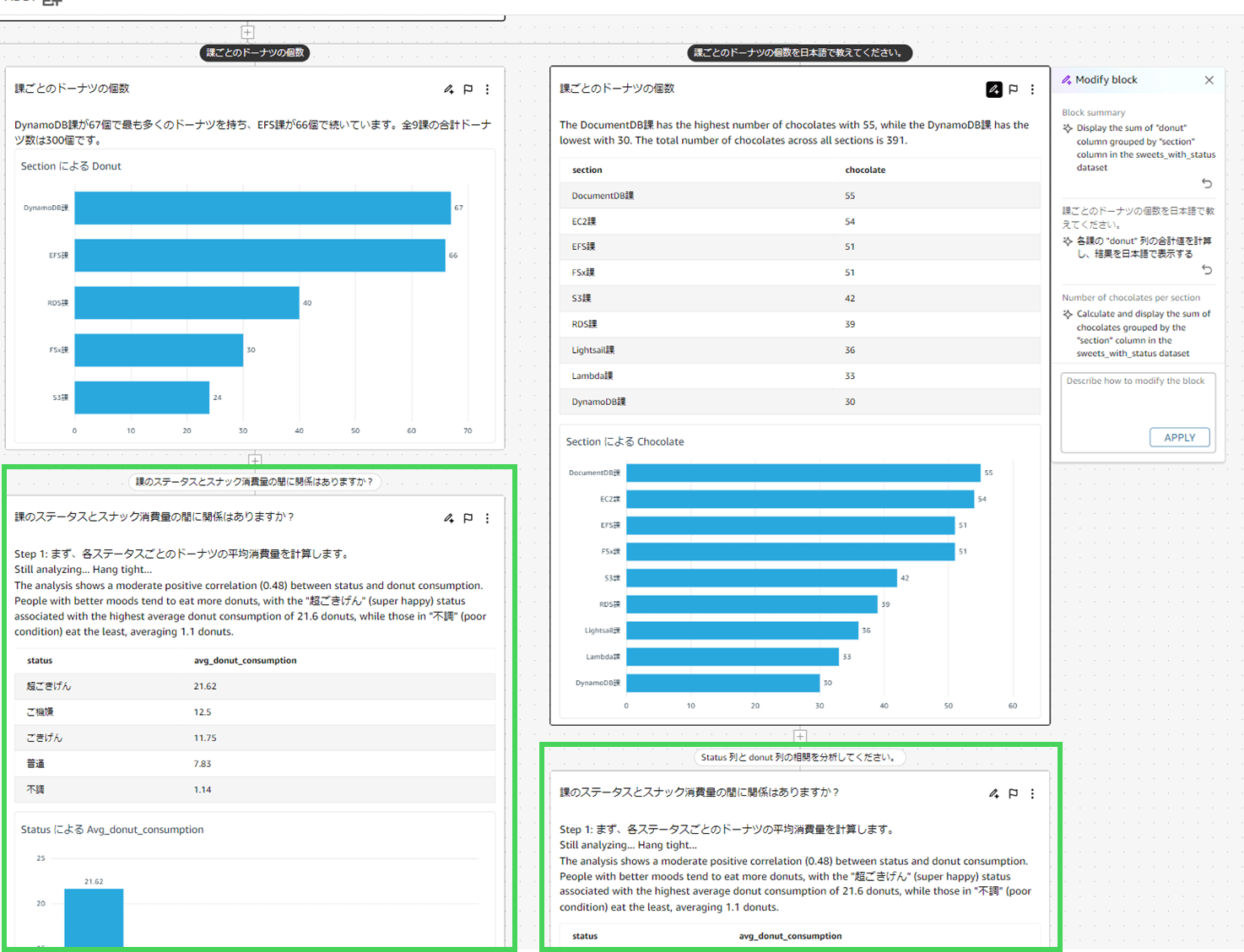The height and width of the screenshot is (952, 1244).
Task: Flag the block containing the Section Donut chart
Action: [468, 89]
